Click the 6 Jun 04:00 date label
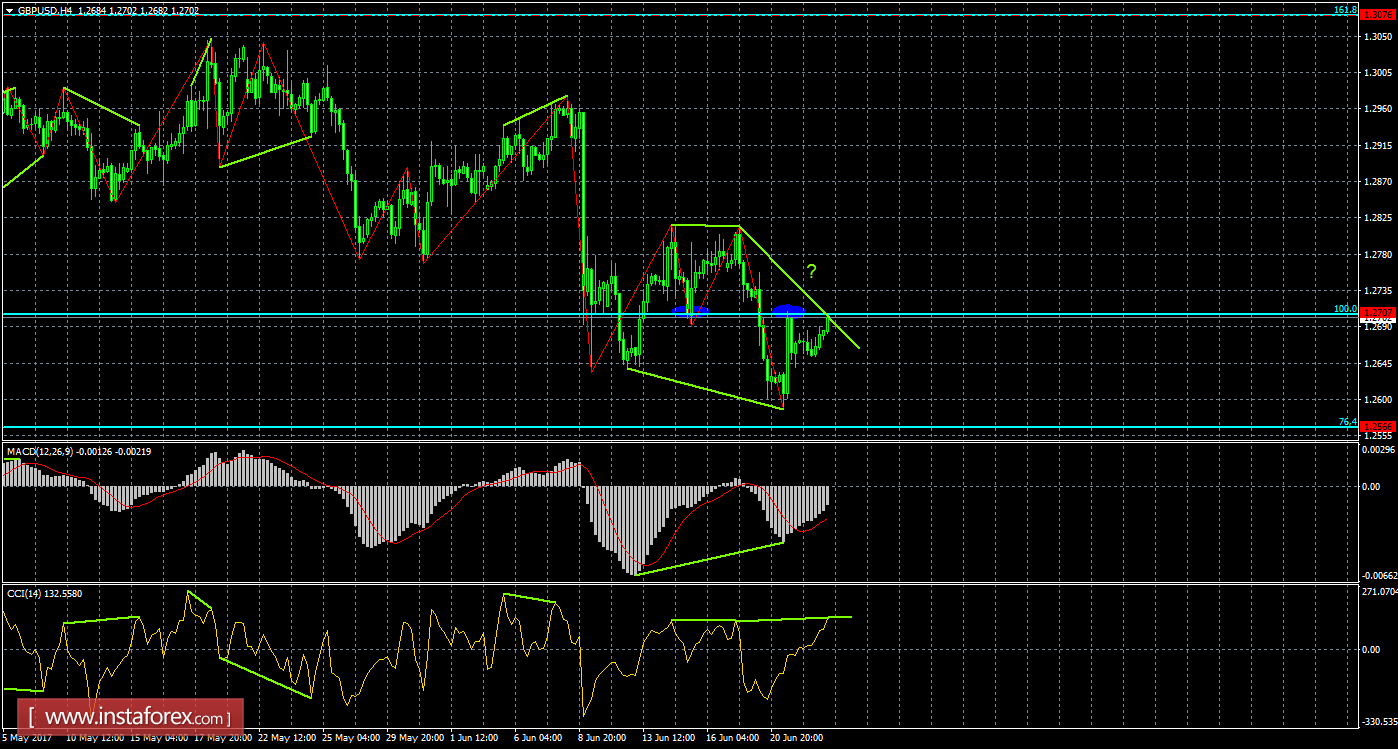Image resolution: width=1398 pixels, height=749 pixels. 538,739
